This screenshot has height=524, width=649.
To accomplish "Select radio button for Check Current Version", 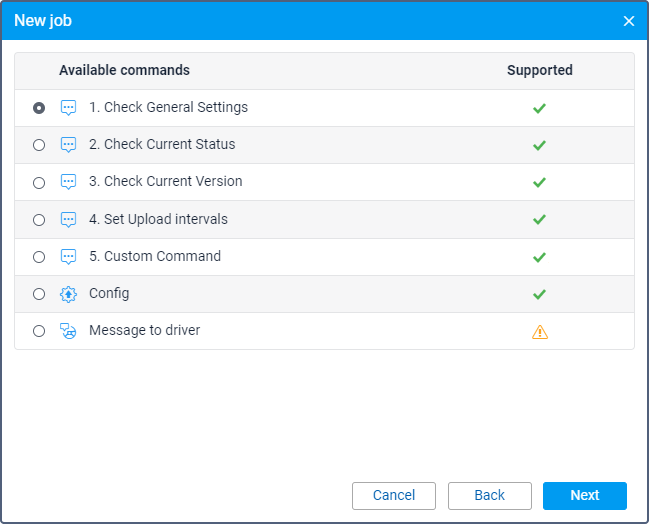I will click(x=39, y=183).
